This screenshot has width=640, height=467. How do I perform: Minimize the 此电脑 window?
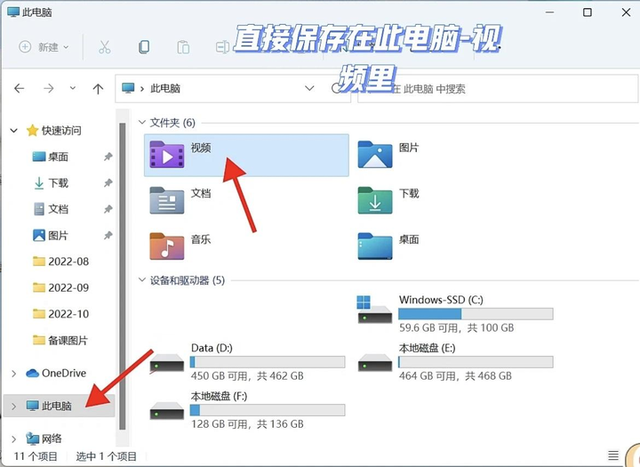pos(550,12)
